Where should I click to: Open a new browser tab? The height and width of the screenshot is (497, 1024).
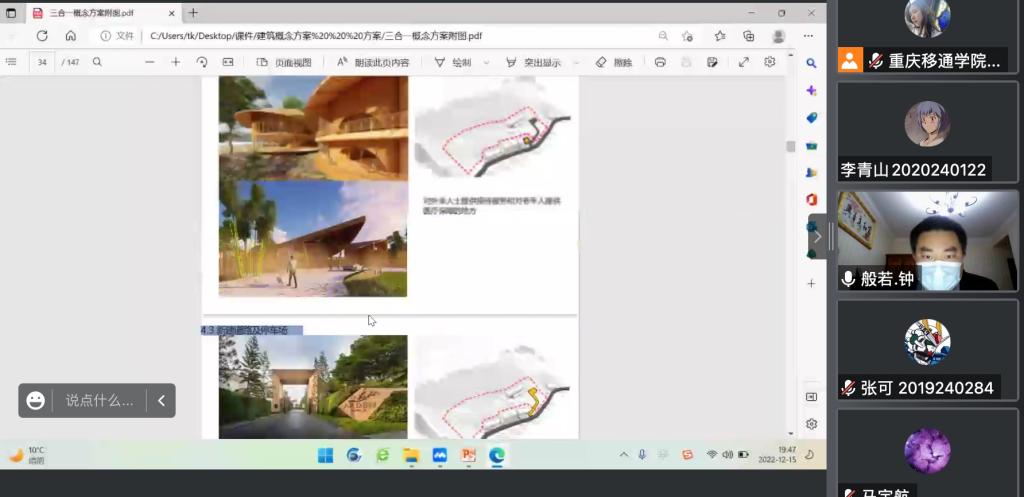pyautogui.click(x=194, y=13)
